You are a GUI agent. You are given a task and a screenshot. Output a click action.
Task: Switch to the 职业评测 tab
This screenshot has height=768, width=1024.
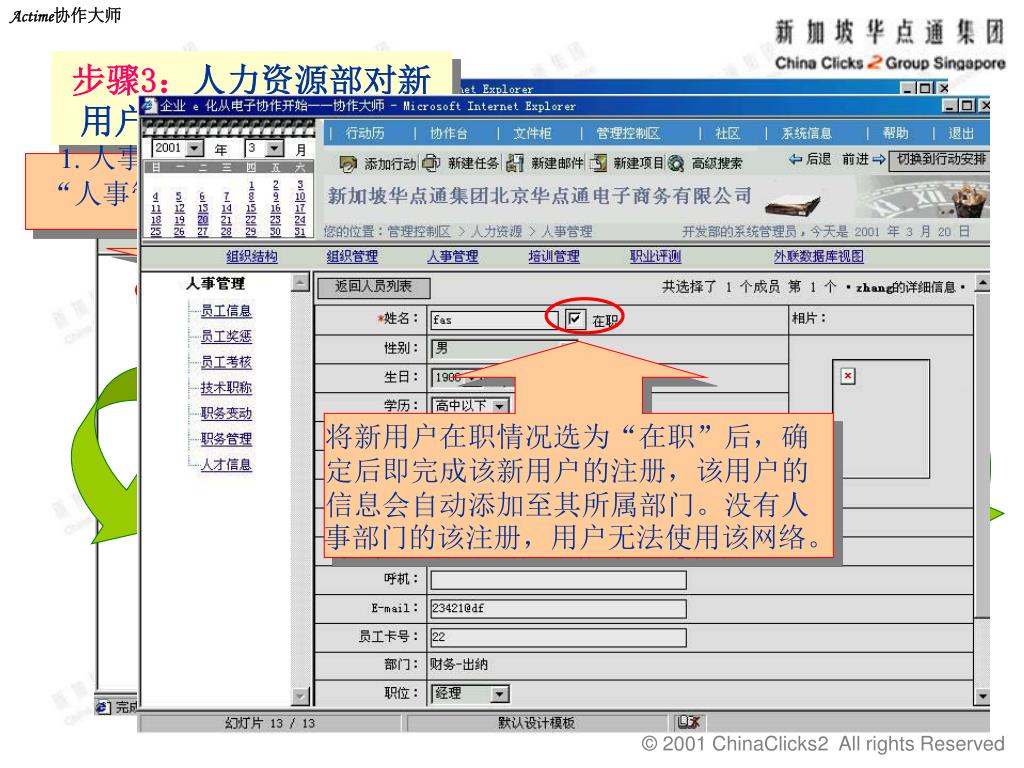[x=655, y=257]
